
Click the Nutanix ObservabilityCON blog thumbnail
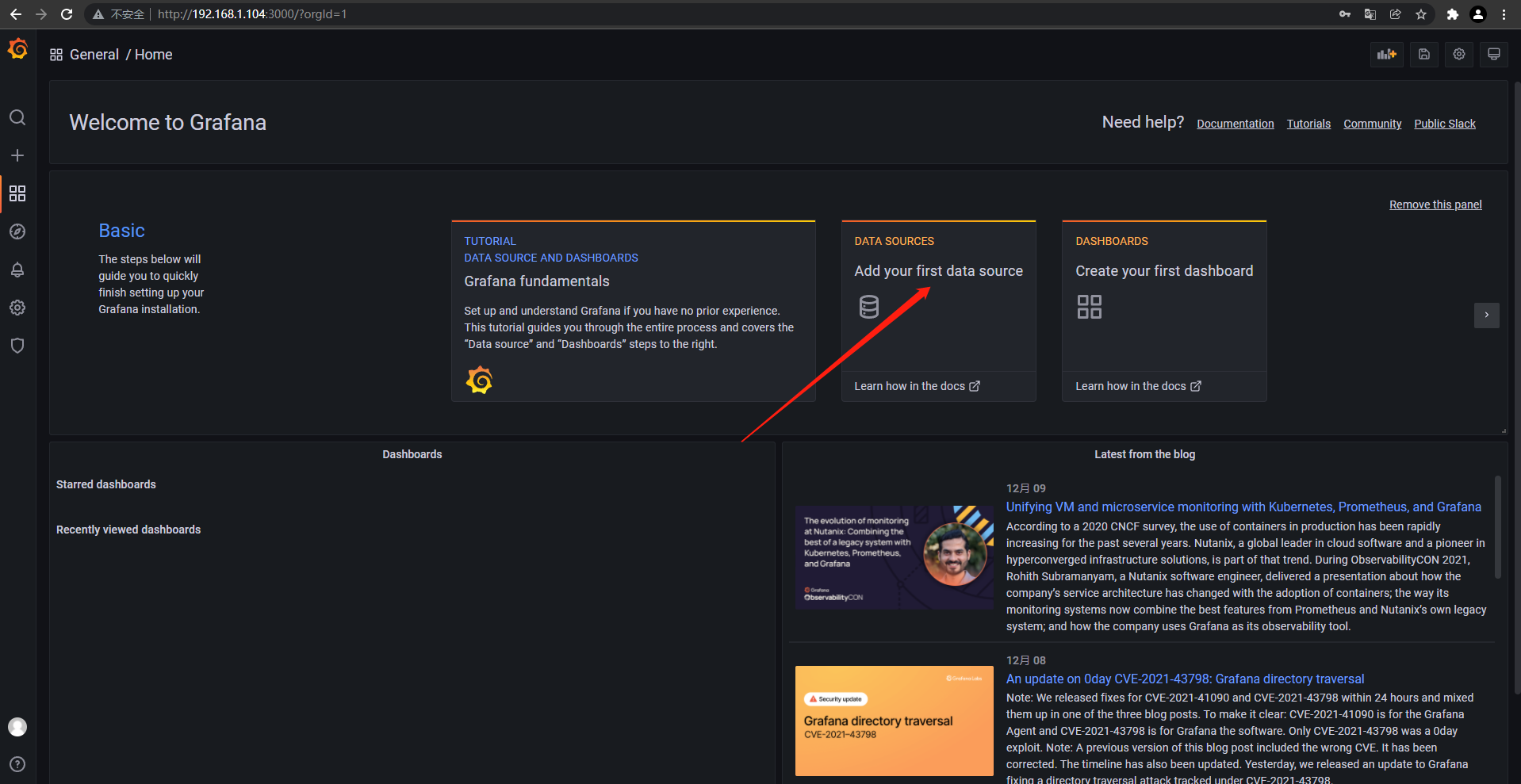[x=895, y=558]
